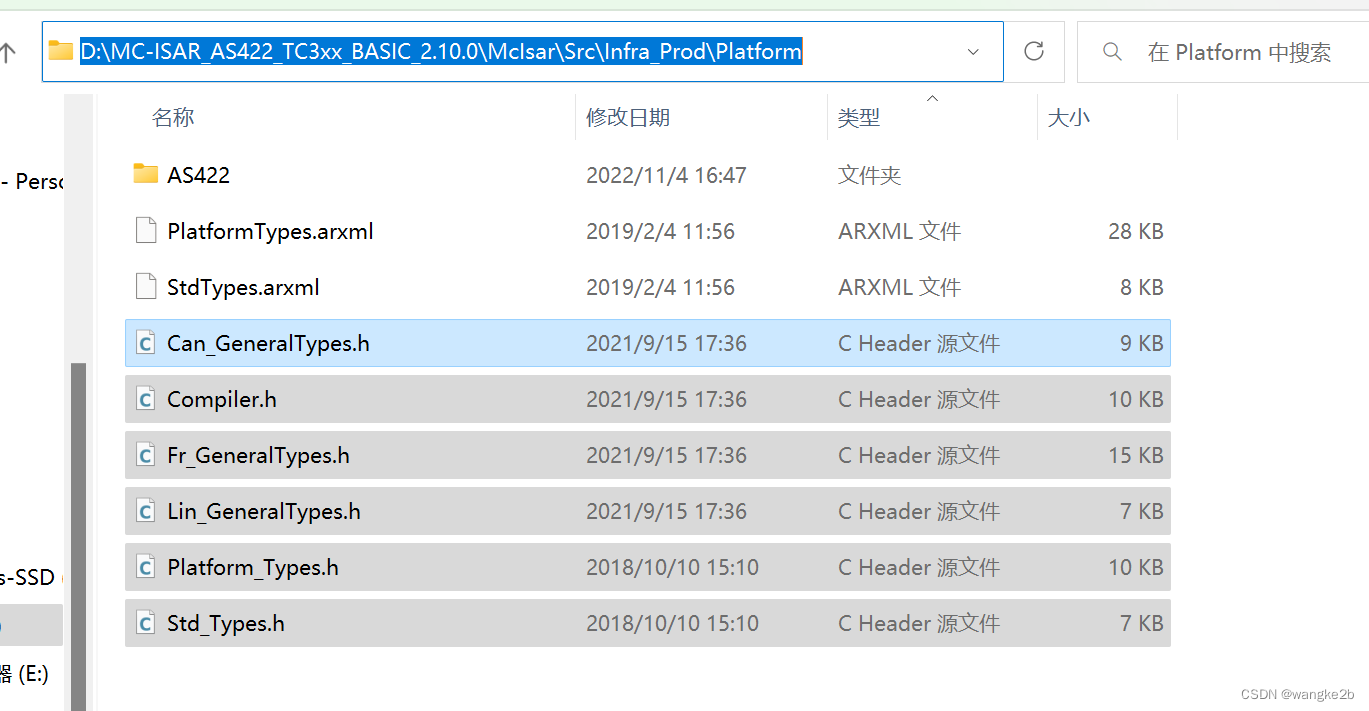Viewport: 1369px width, 711px height.
Task: Click the StdTypes.arxml file icon
Action: point(146,287)
